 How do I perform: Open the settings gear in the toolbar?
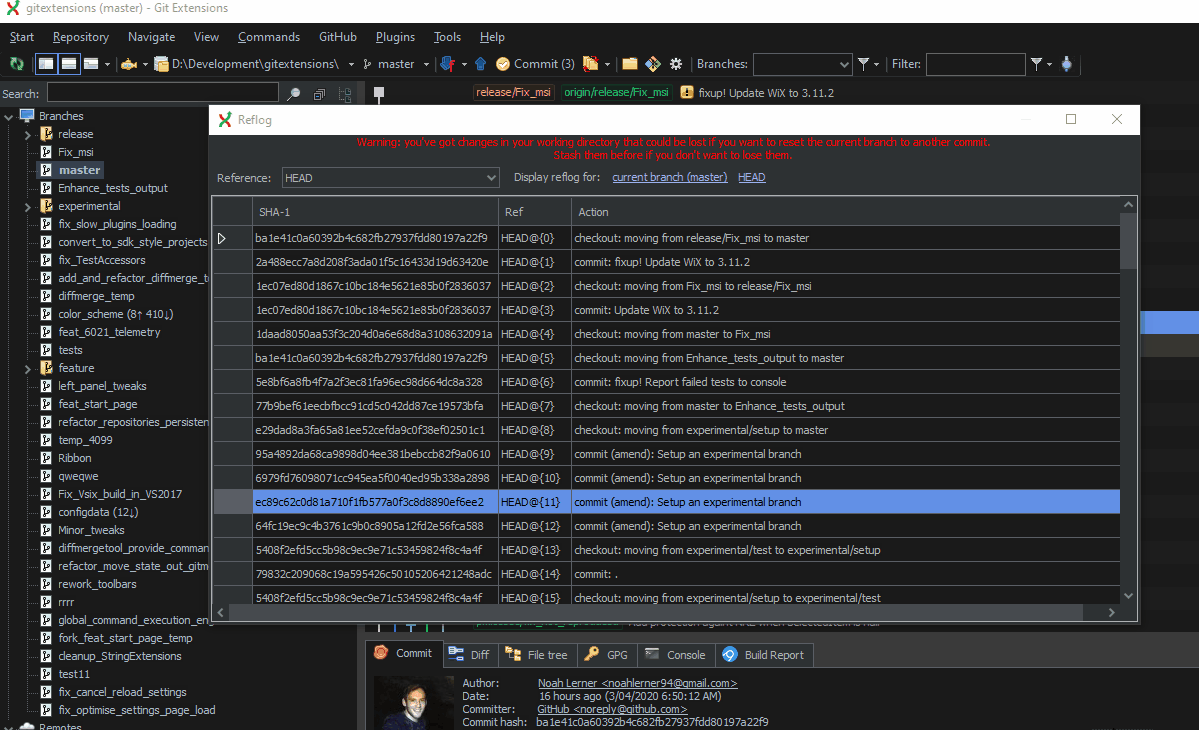(x=678, y=63)
